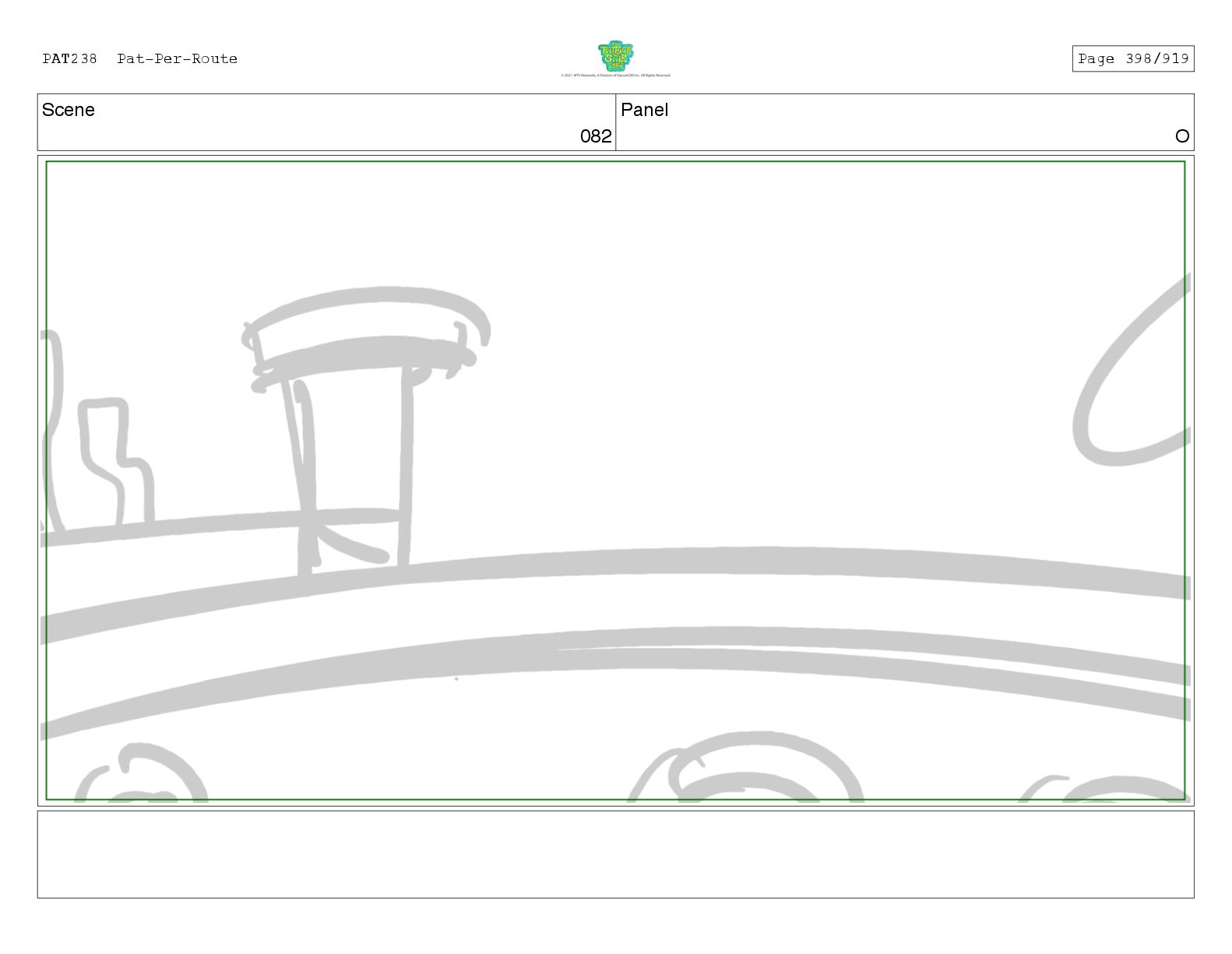Image resolution: width=1232 pixels, height=954 pixels.
Task: Click the copyright line under the logo
Action: coord(615,76)
